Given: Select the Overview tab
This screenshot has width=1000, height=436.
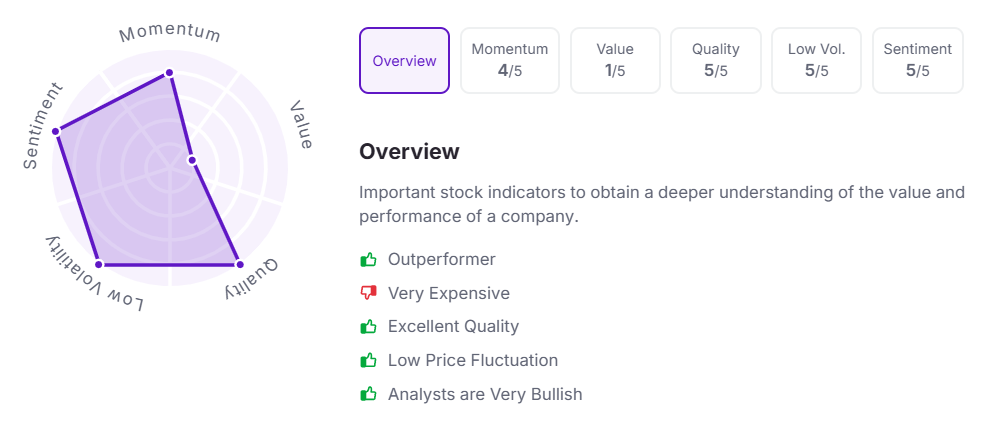Looking at the screenshot, I should pyautogui.click(x=404, y=61).
